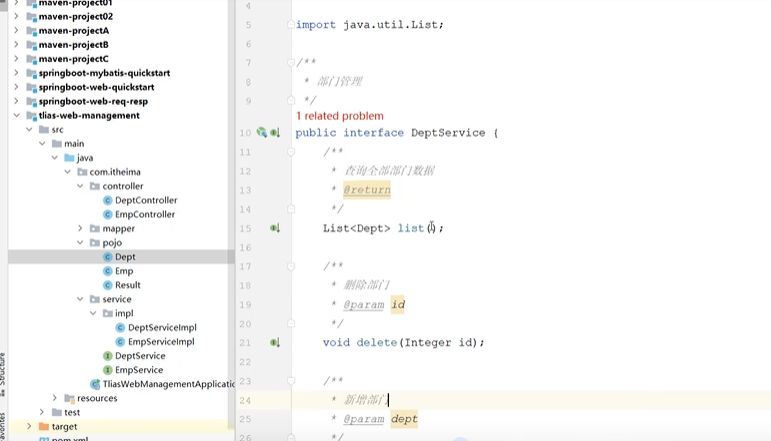Click the Result class icon
Screen dimensions: 771x441
click(x=108, y=286)
